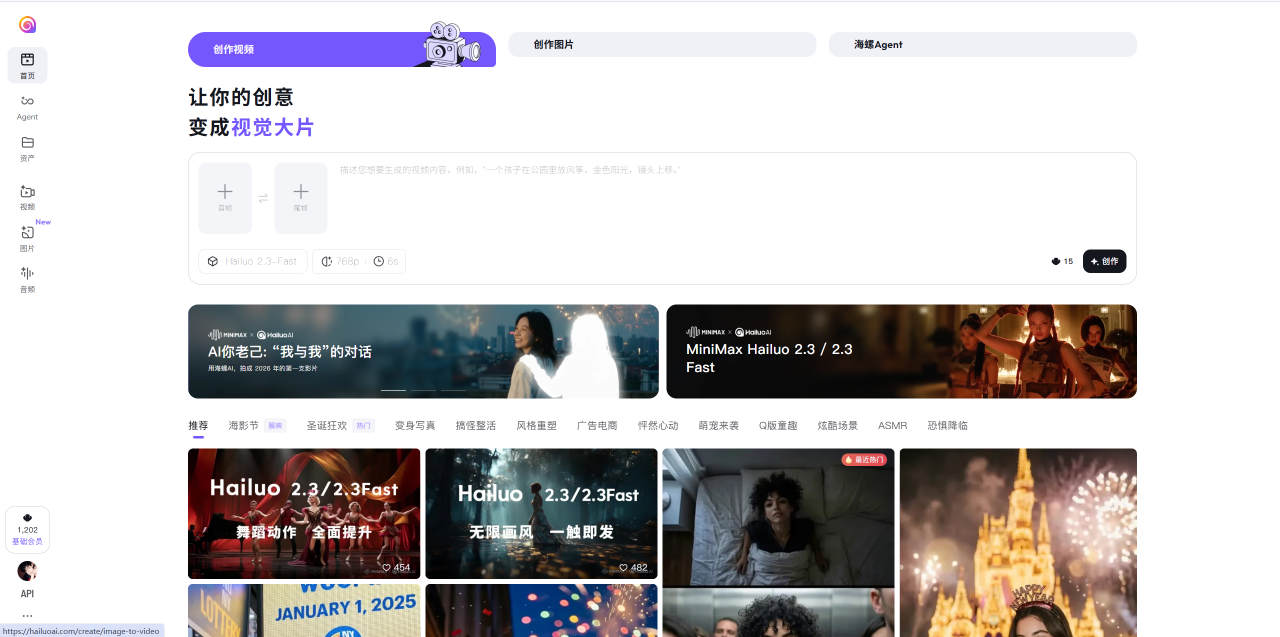Select the 广告电商 category tab
The height and width of the screenshot is (637, 1280).
coord(597,425)
